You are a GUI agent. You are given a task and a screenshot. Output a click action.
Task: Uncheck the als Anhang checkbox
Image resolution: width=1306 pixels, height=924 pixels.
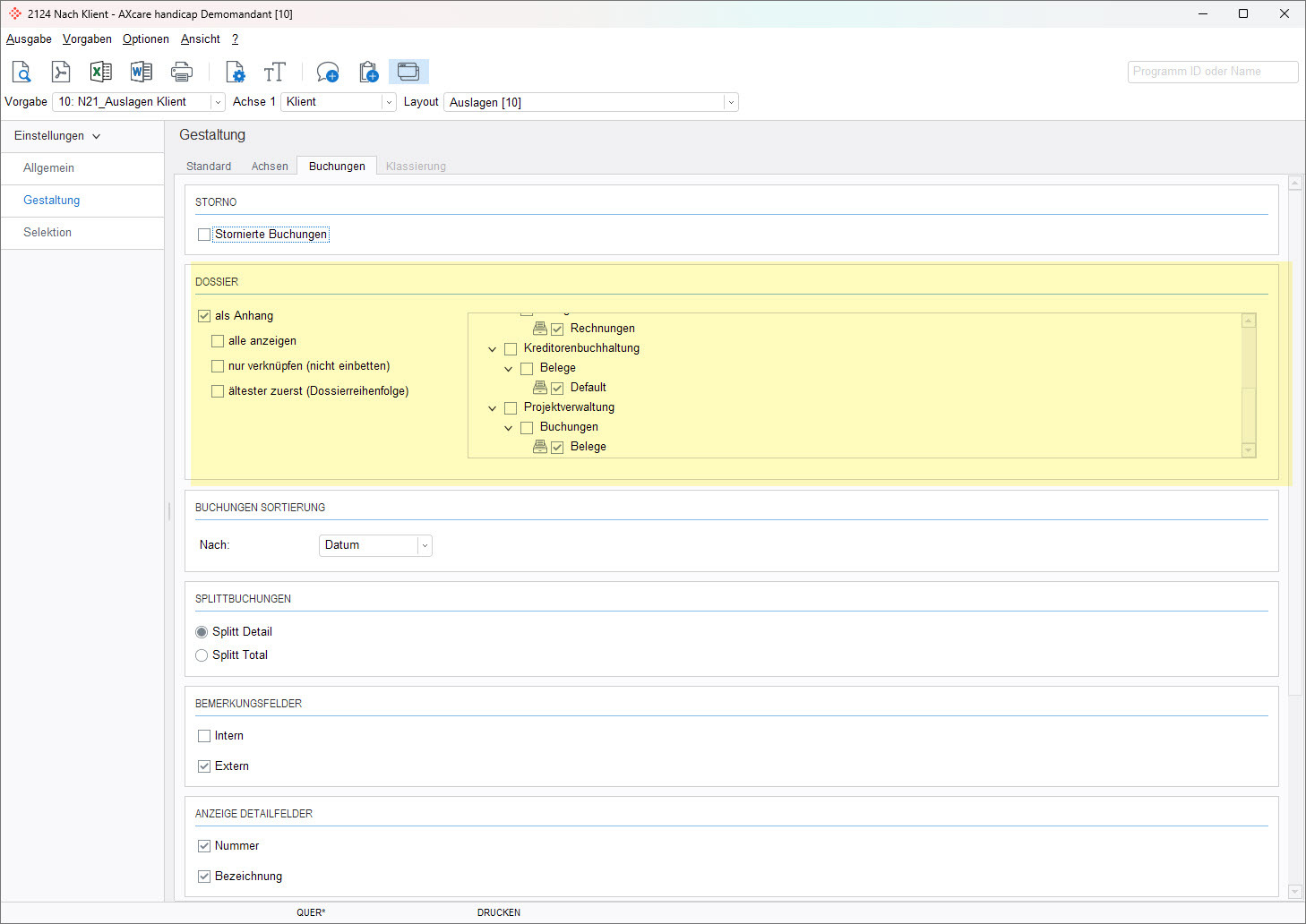tap(204, 316)
